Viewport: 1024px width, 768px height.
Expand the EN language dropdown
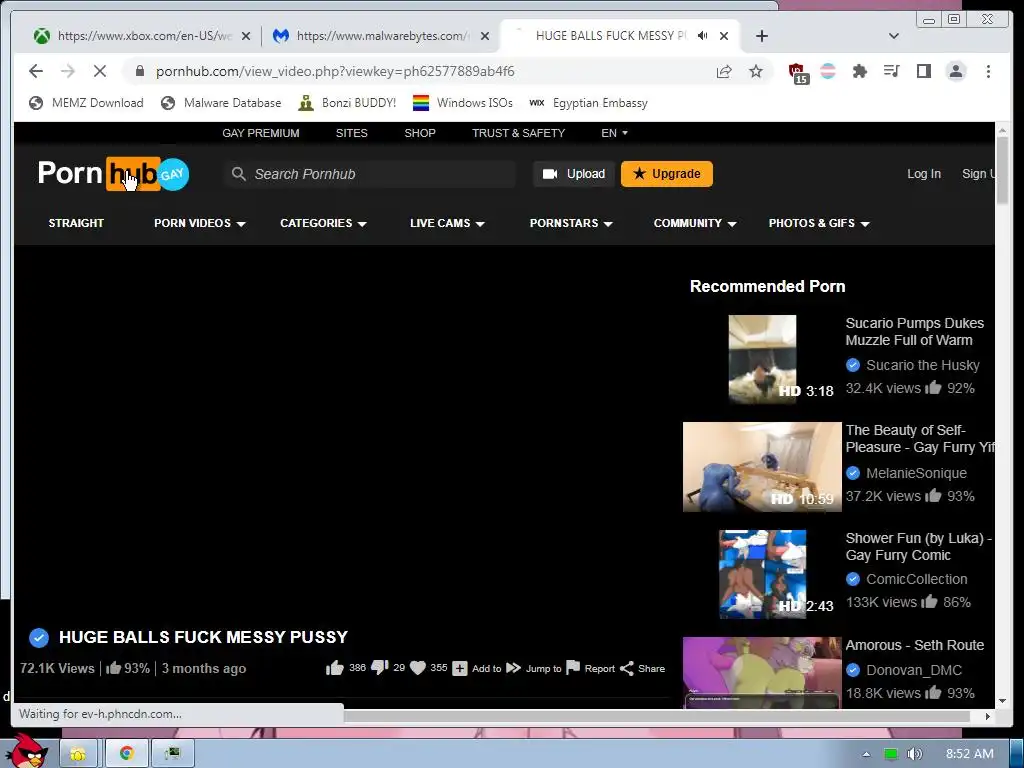point(614,133)
